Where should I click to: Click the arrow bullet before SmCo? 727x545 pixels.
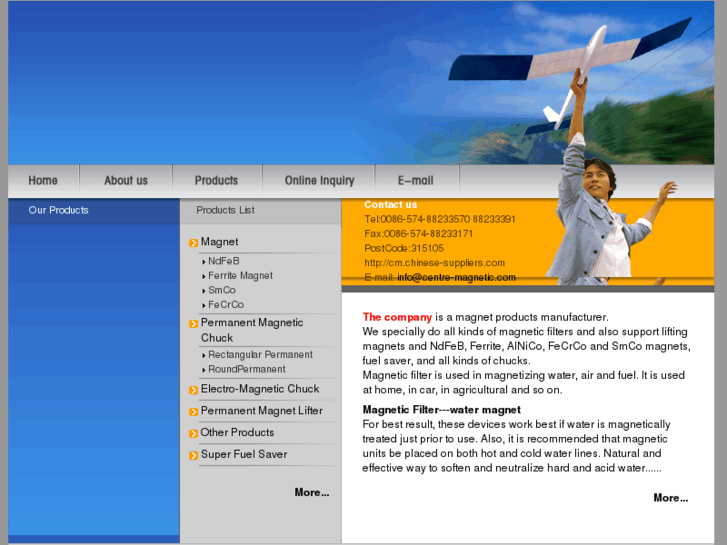(x=204, y=291)
